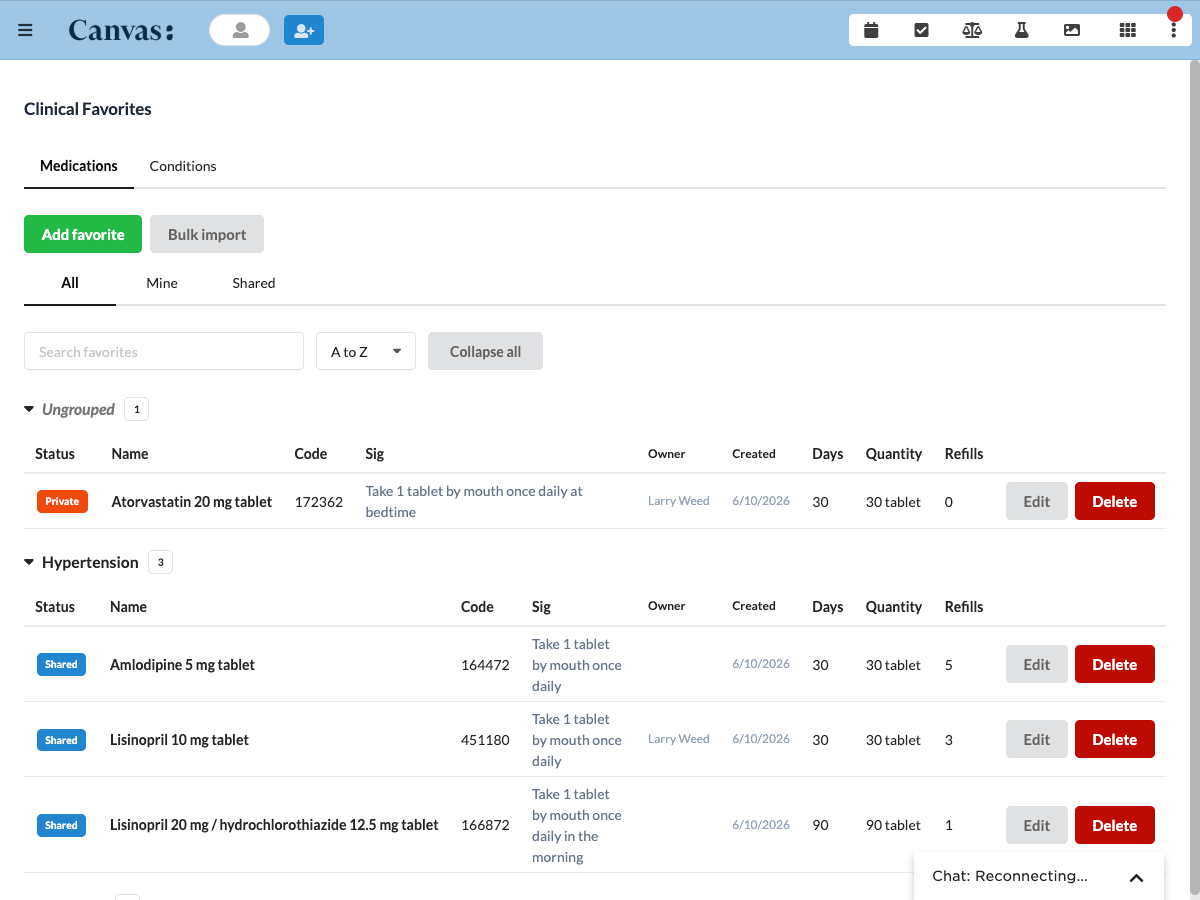Click 'Chat: Reconnecting...' text
Image resolution: width=1200 pixels, height=900 pixels.
(x=1010, y=876)
